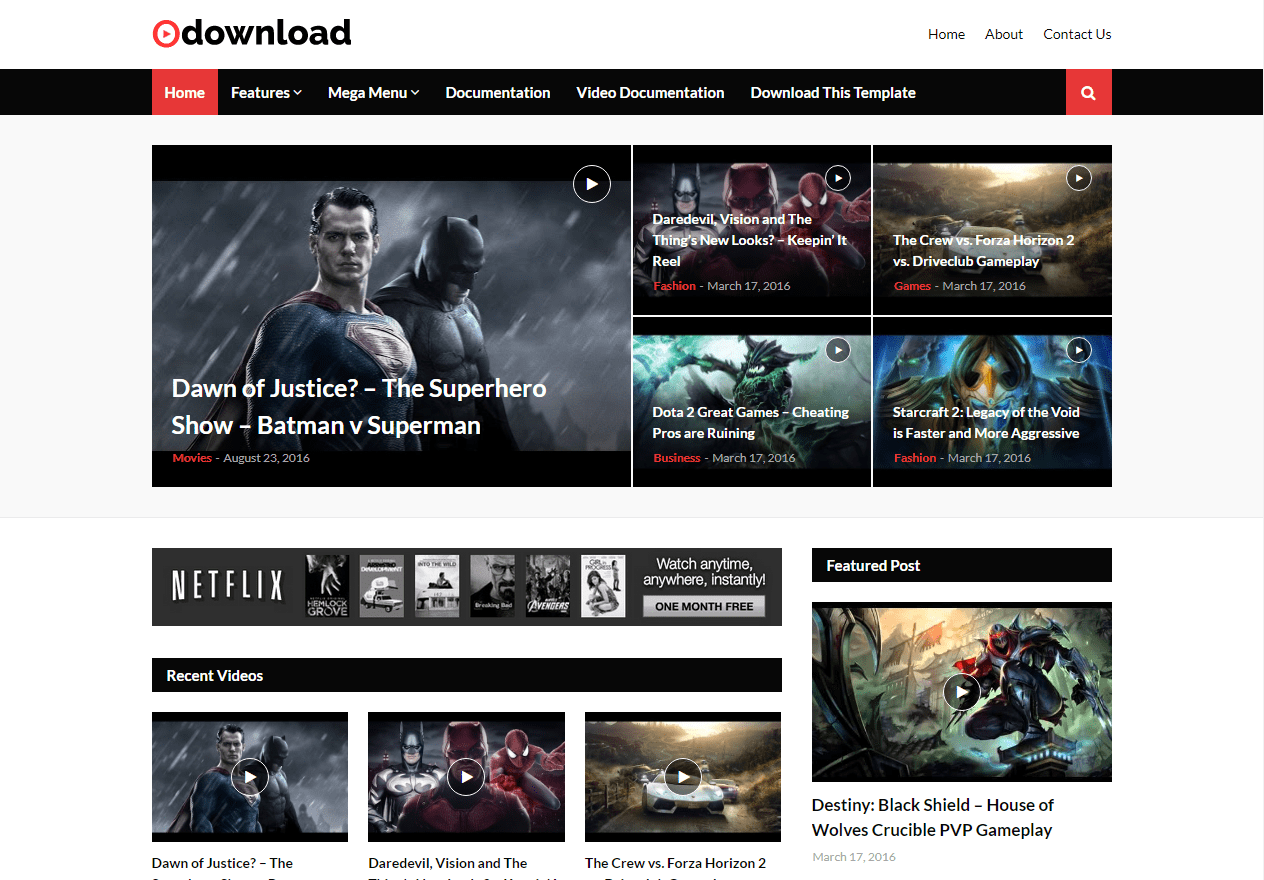Open 'Dawn of Justice? – The Superhero Show' hero headline
The width and height of the screenshot is (1264, 880).
coord(359,406)
